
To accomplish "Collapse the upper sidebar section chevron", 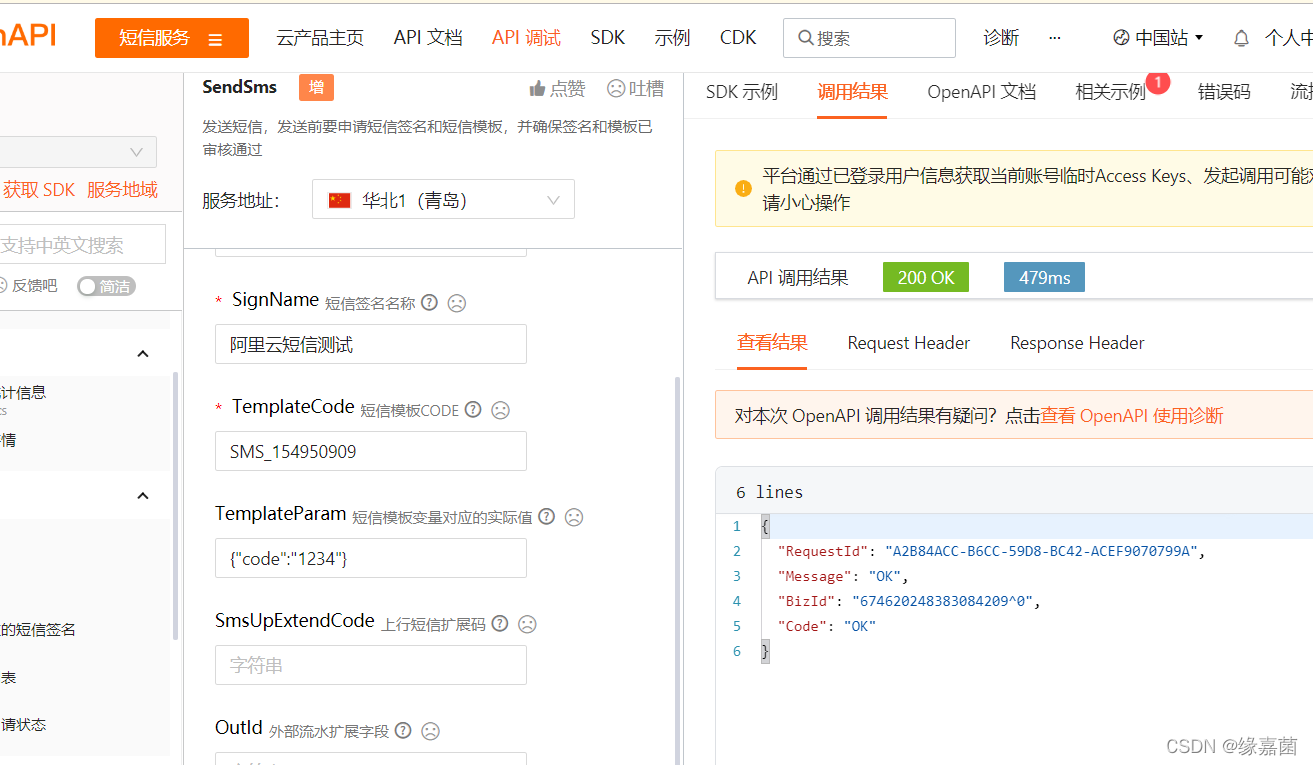I will coord(142,354).
